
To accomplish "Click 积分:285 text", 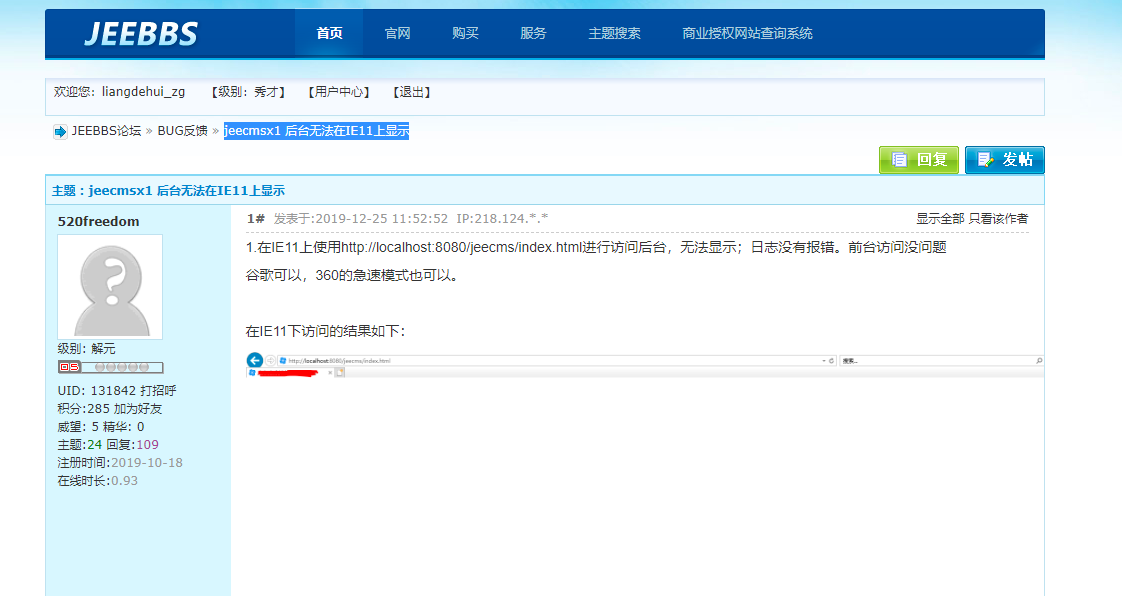I will 83,409.
